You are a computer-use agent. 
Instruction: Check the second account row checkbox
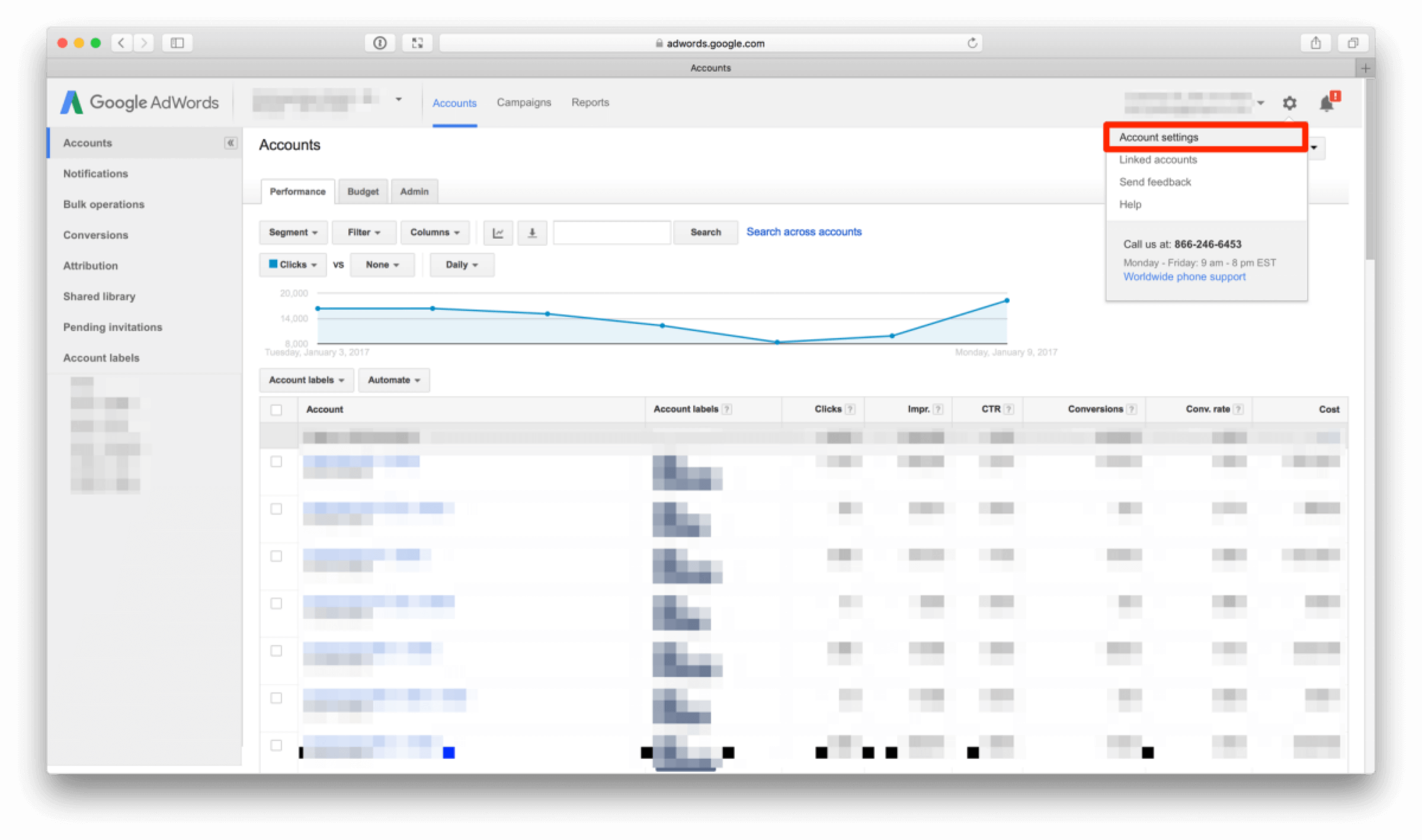coord(276,509)
